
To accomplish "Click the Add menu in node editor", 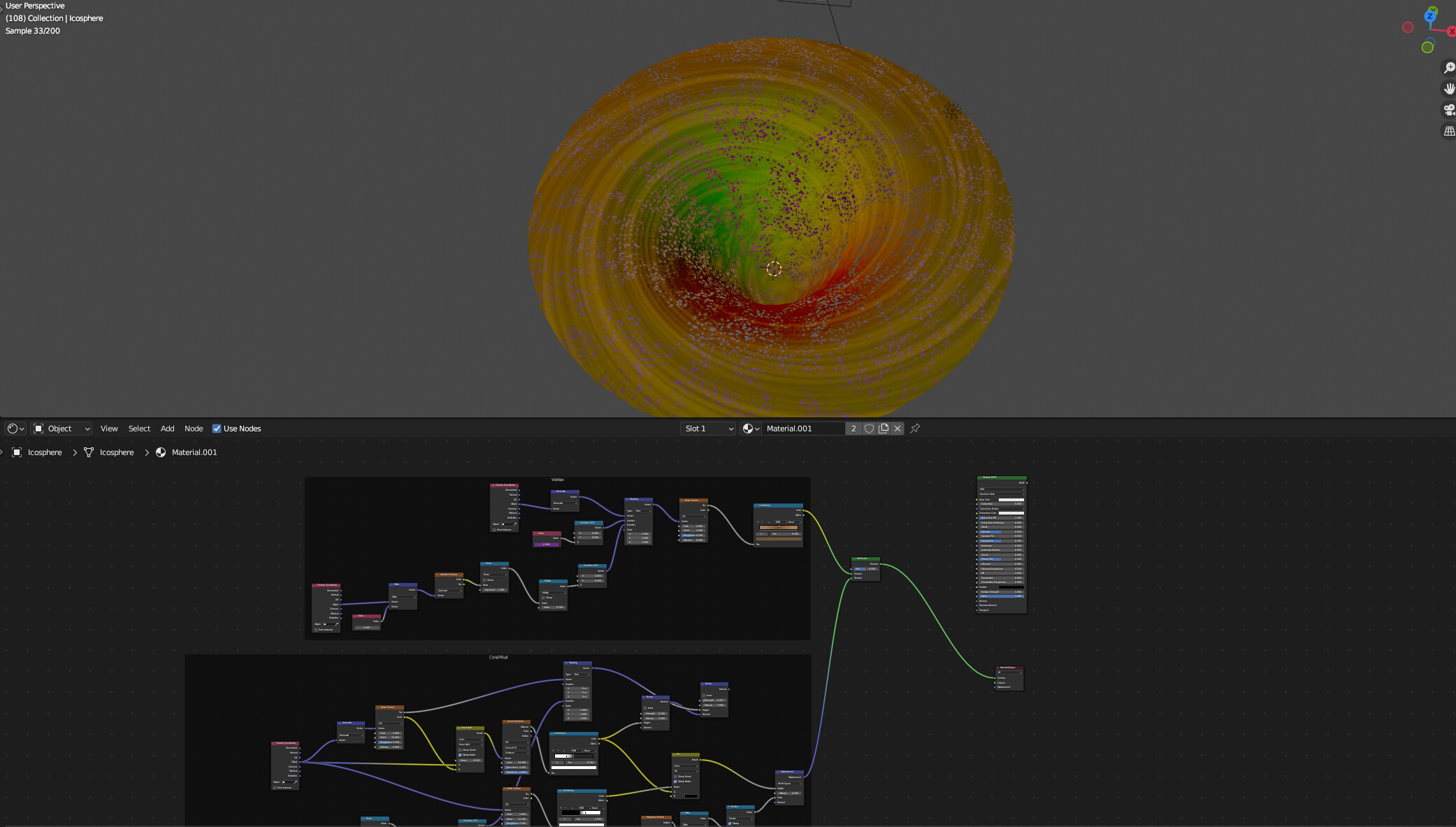I will (x=166, y=428).
